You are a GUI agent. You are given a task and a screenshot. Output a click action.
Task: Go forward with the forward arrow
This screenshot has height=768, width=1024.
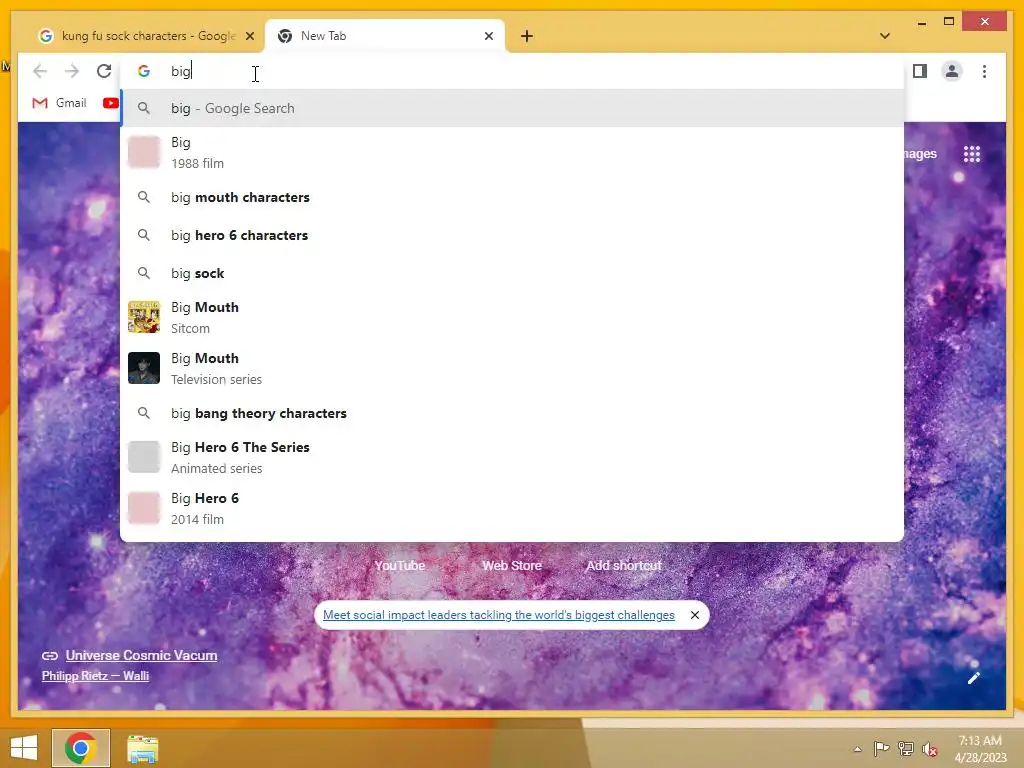click(x=72, y=71)
